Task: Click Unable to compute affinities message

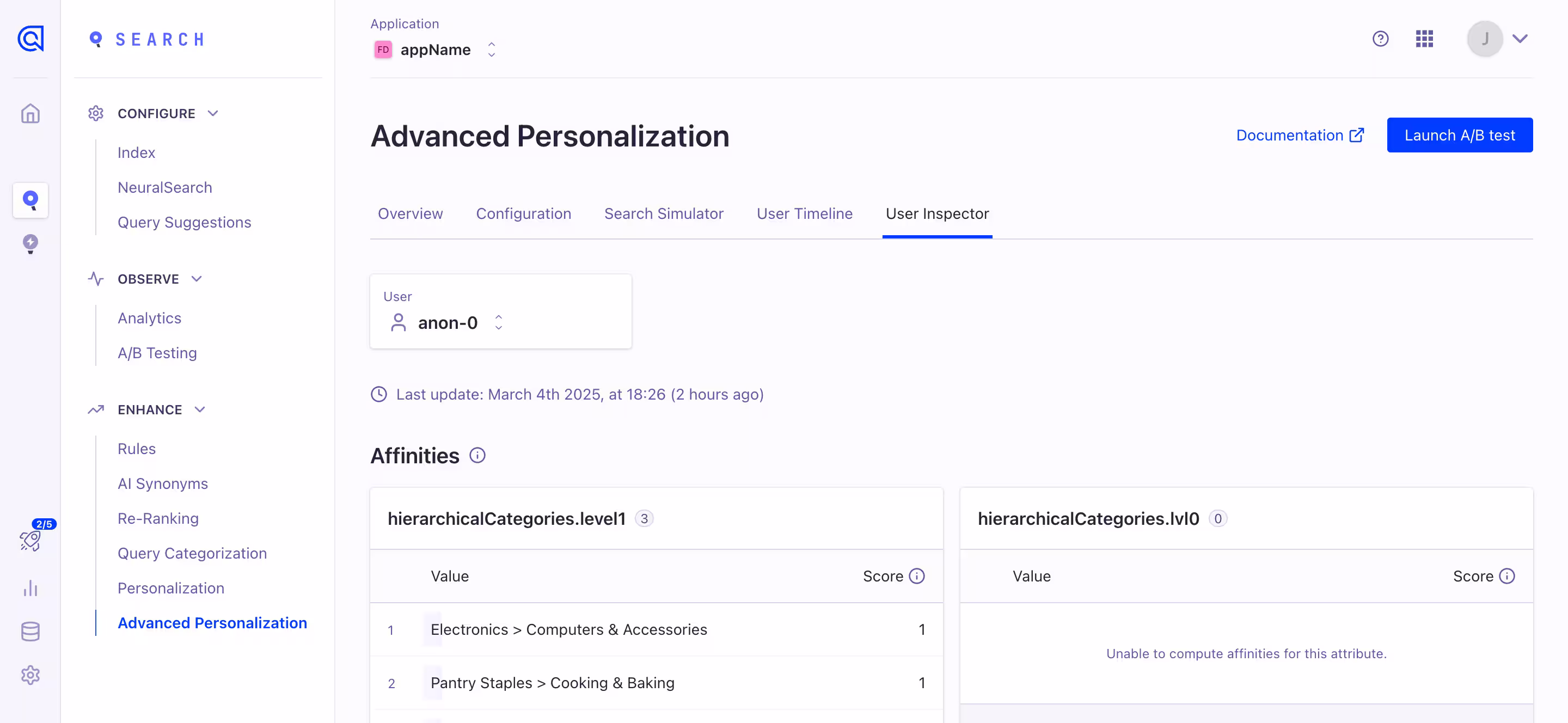Action: point(1246,654)
